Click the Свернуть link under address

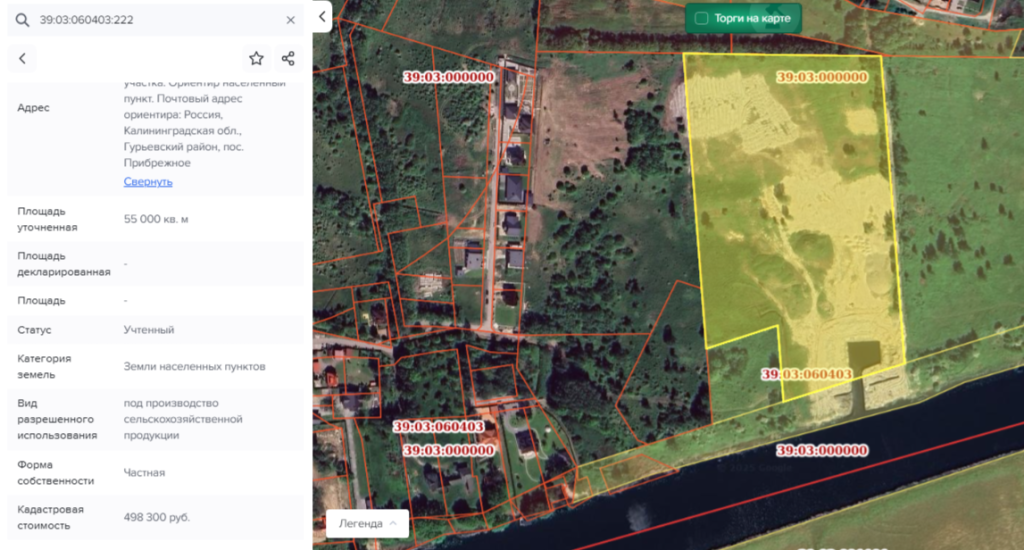tap(148, 182)
